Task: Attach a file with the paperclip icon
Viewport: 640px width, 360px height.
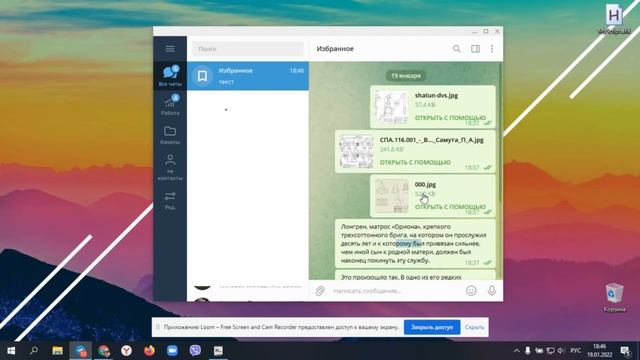Action: [x=320, y=291]
